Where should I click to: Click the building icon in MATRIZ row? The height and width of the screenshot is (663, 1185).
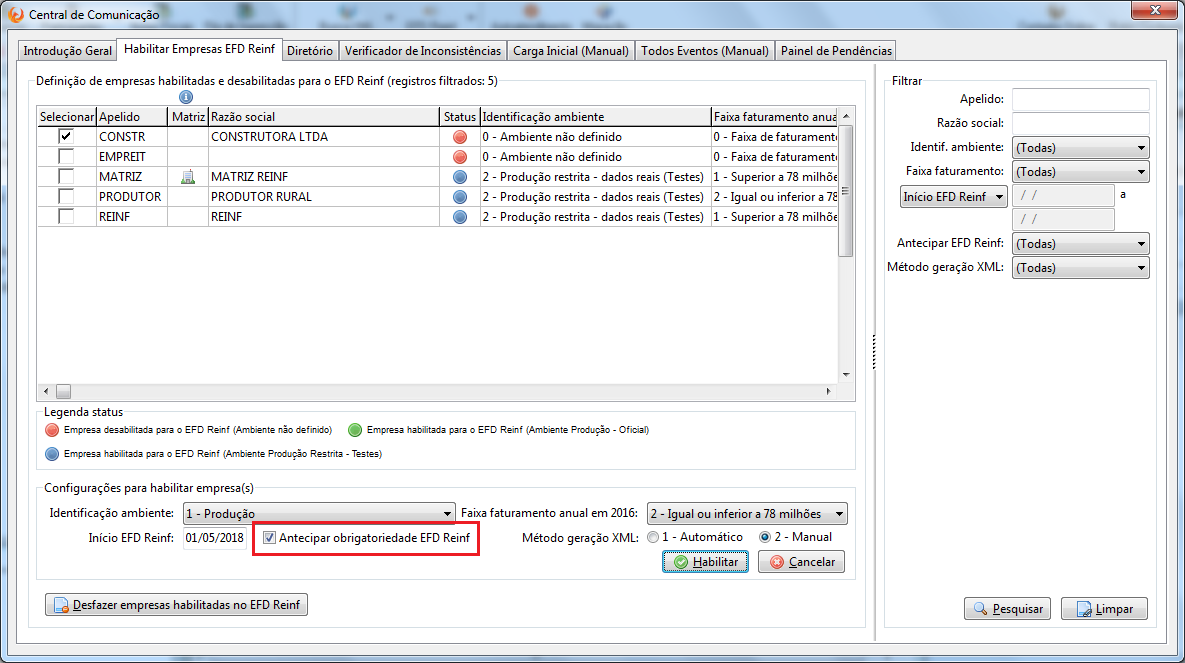186,177
